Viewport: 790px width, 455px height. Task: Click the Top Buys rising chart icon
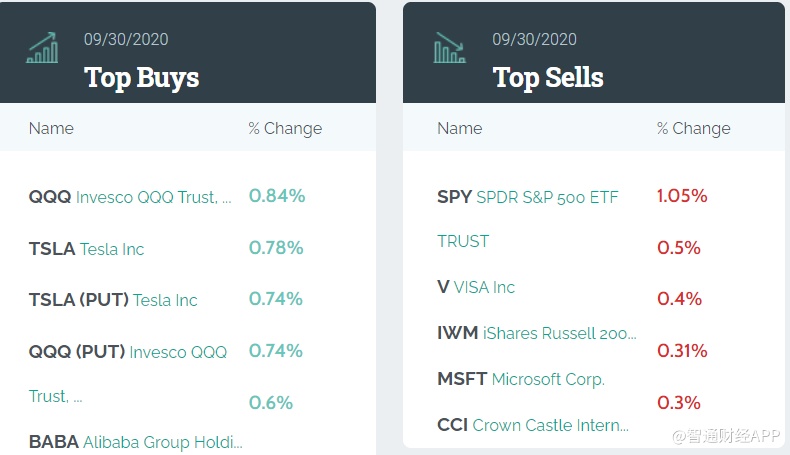42,47
